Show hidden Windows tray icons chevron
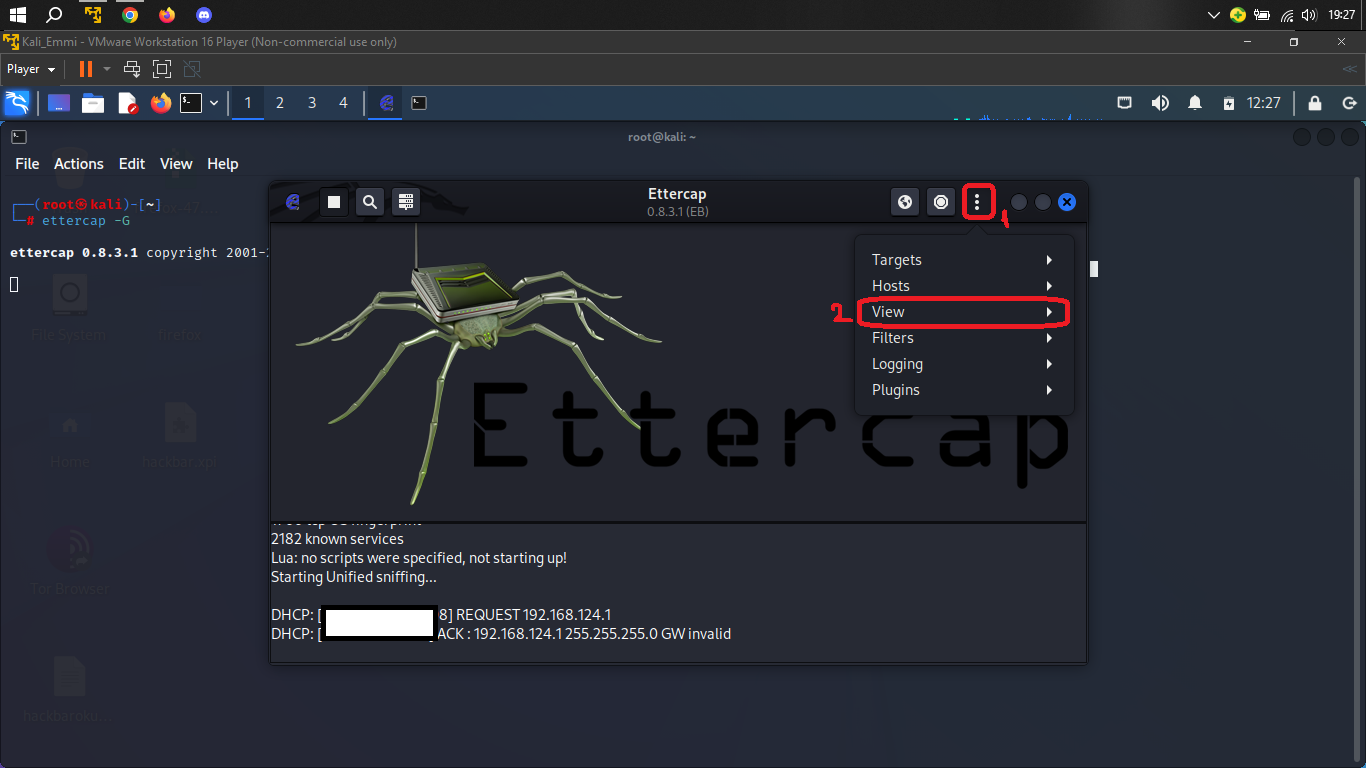The width and height of the screenshot is (1366, 768). pyautogui.click(x=1214, y=15)
